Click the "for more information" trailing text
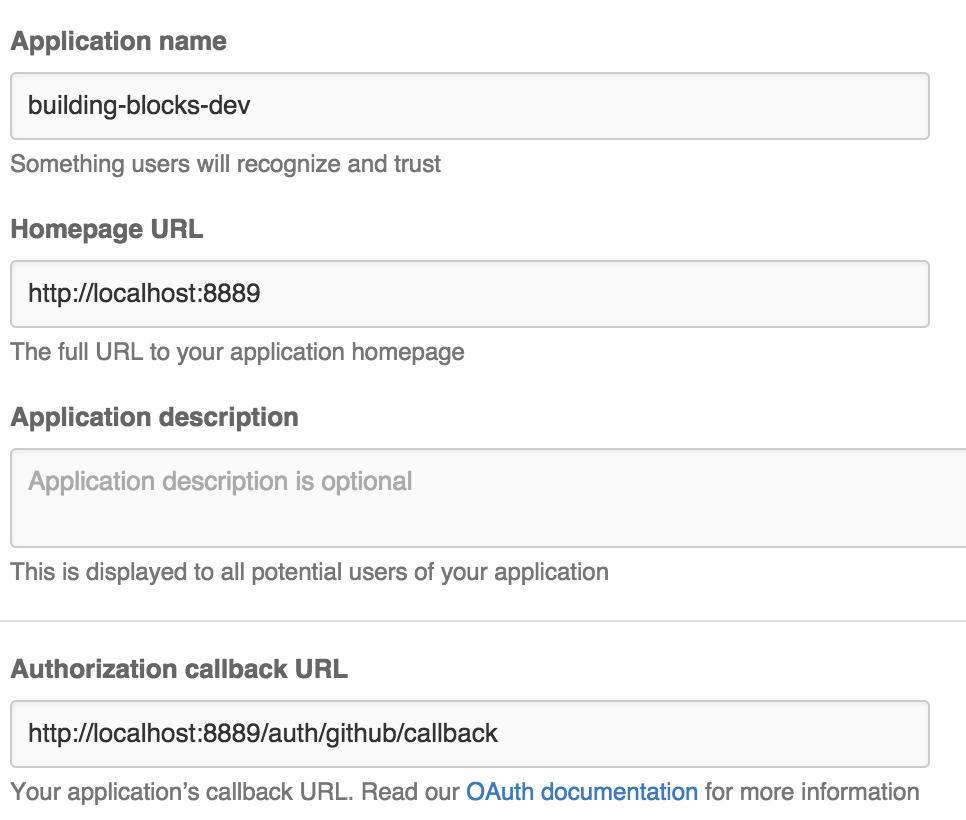Screen dimensions: 966x820 tap(812, 793)
